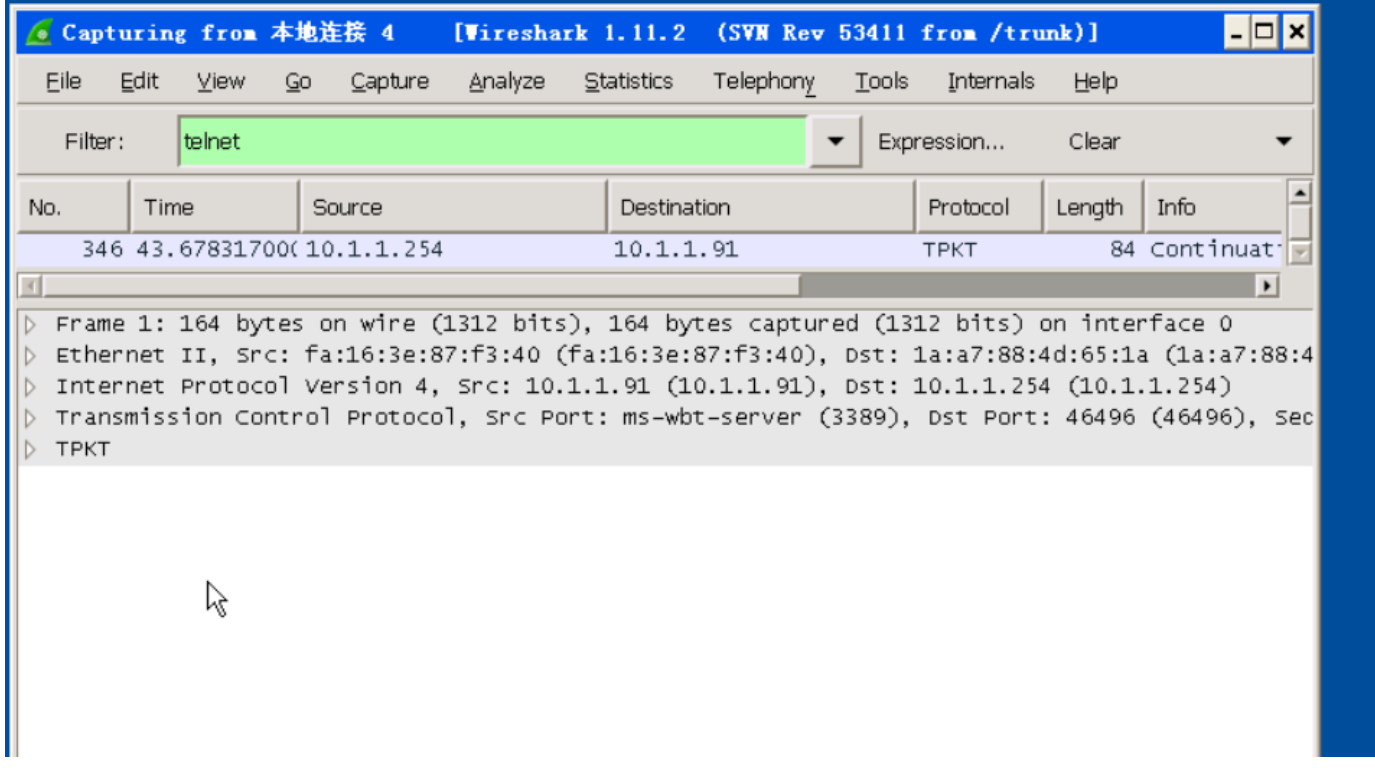Close the Wireshark window
The height and width of the screenshot is (768, 1375).
pyautogui.click(x=1296, y=32)
